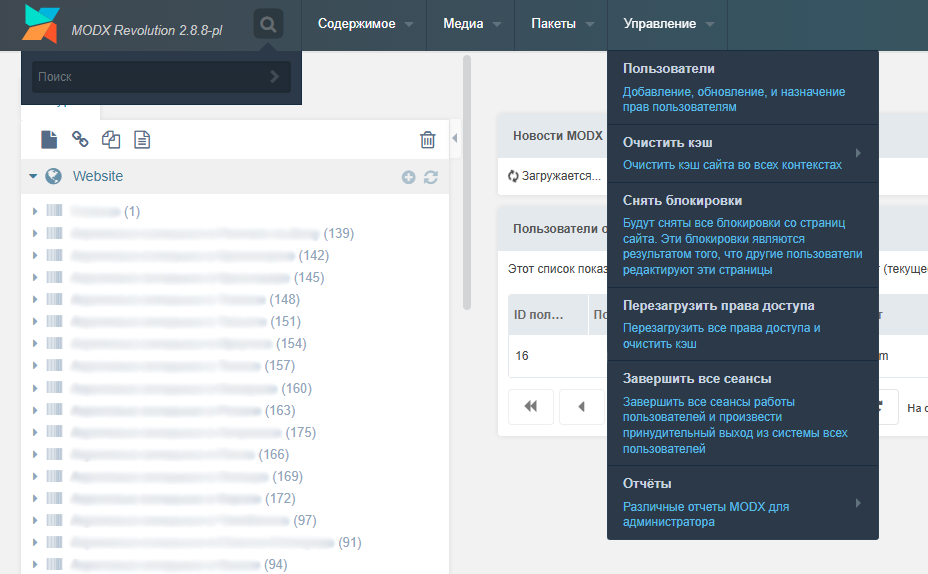Create a new symlink resource

(x=111, y=140)
